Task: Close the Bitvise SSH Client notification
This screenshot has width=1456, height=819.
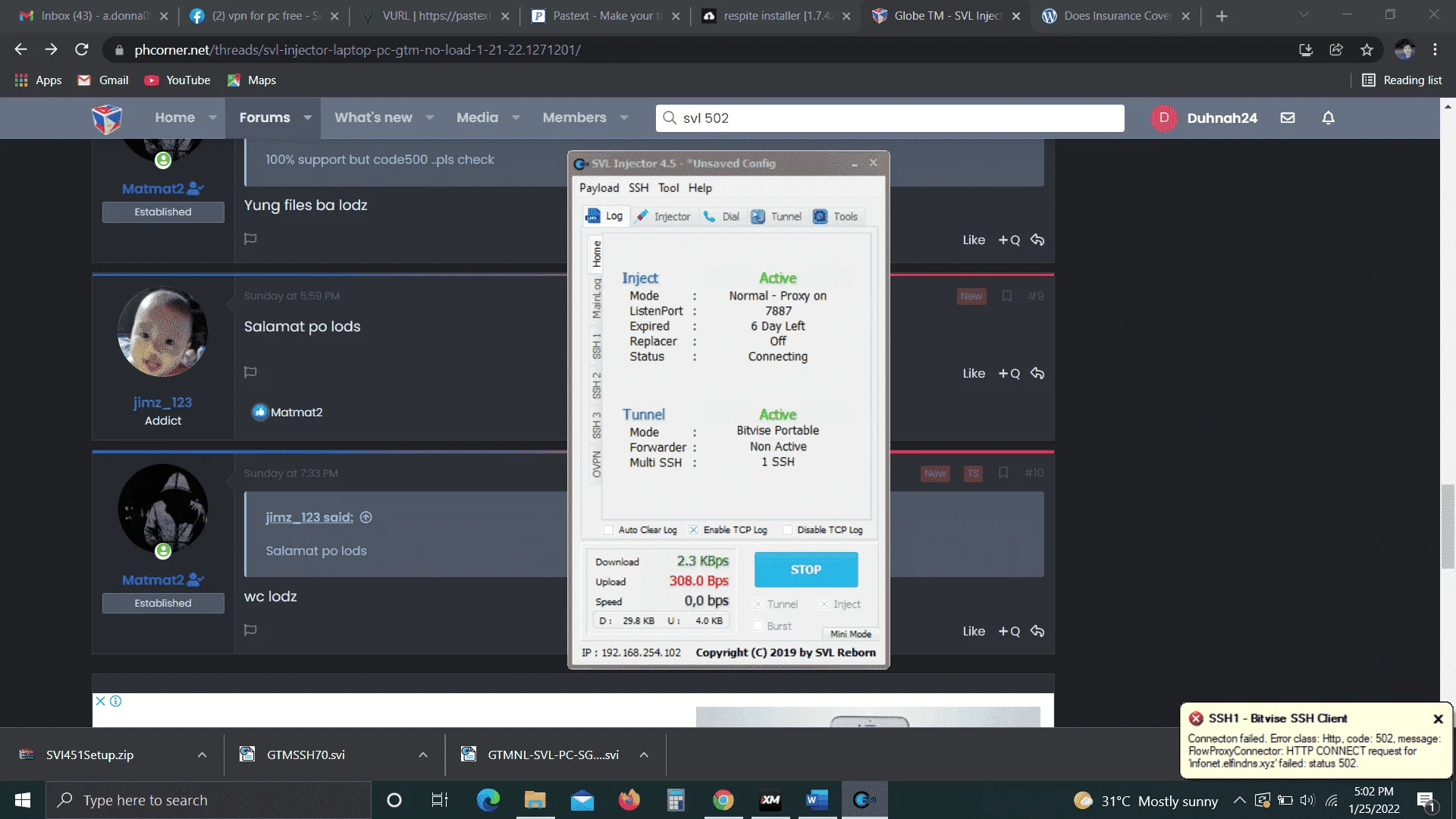Action: click(1438, 719)
